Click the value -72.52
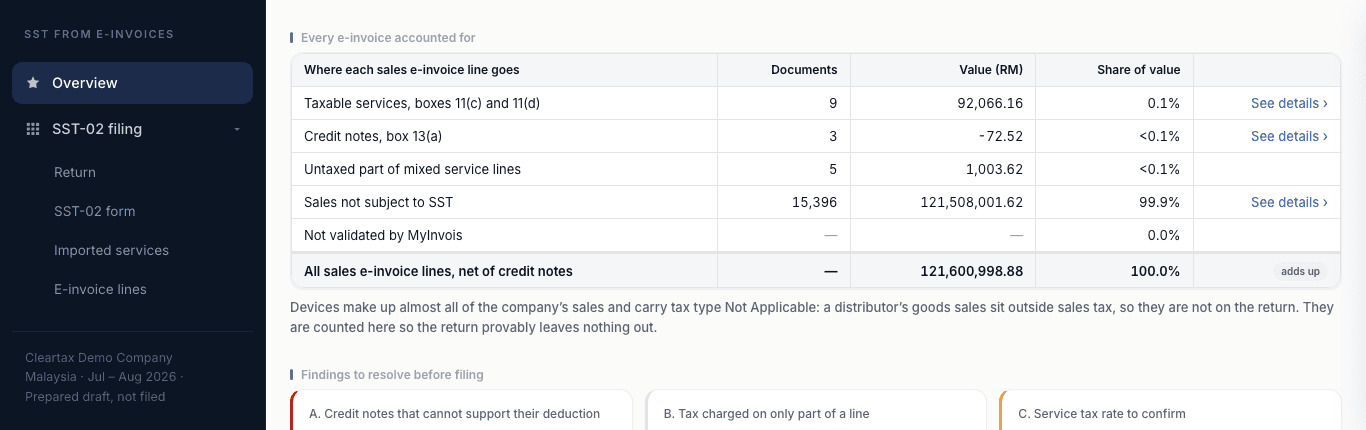Viewport: 1366px width, 430px height. point(1002,136)
